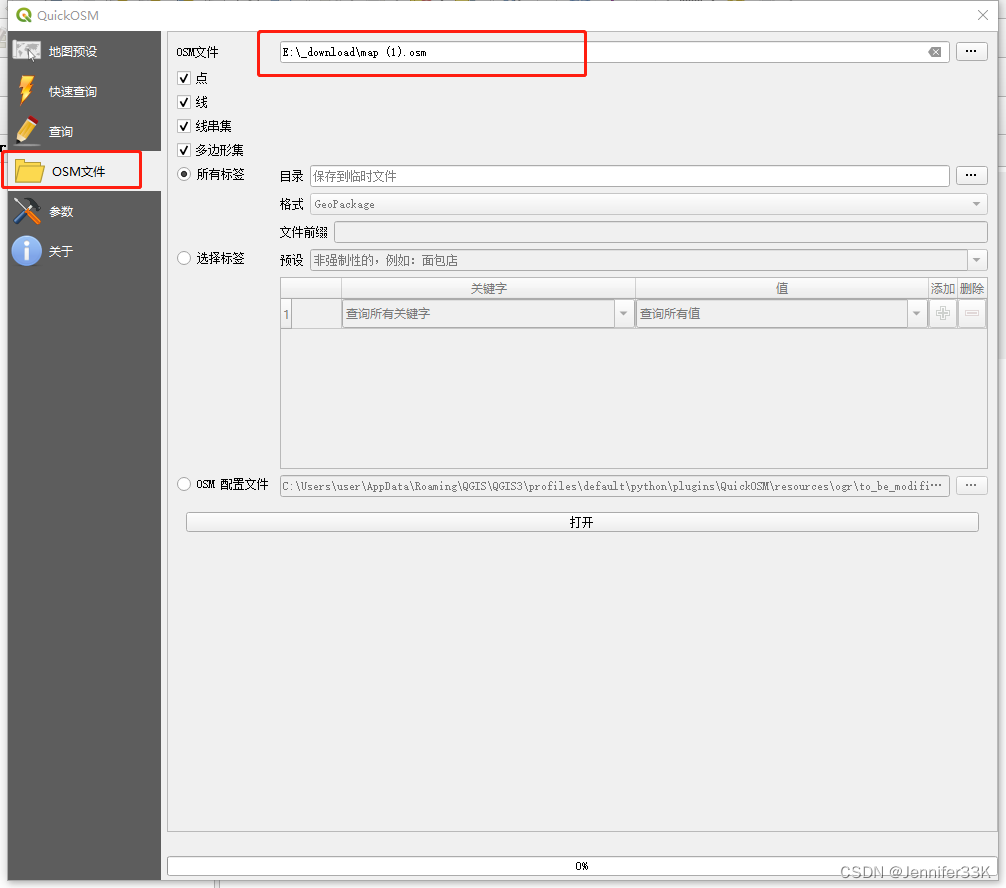Click the 删除 link to remove a tag
The image size is (1006, 888).
tap(973, 288)
